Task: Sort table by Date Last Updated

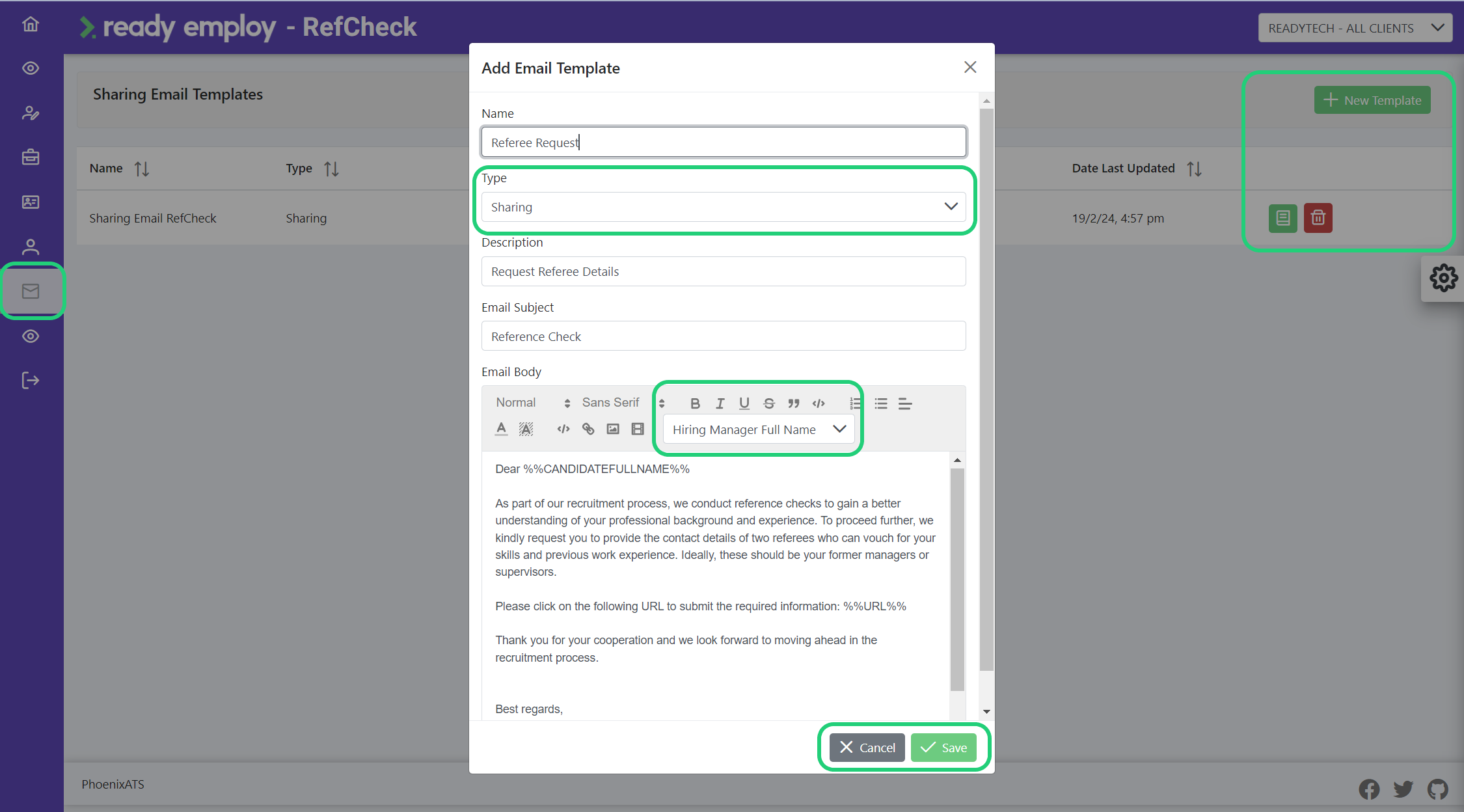Action: point(1194,169)
